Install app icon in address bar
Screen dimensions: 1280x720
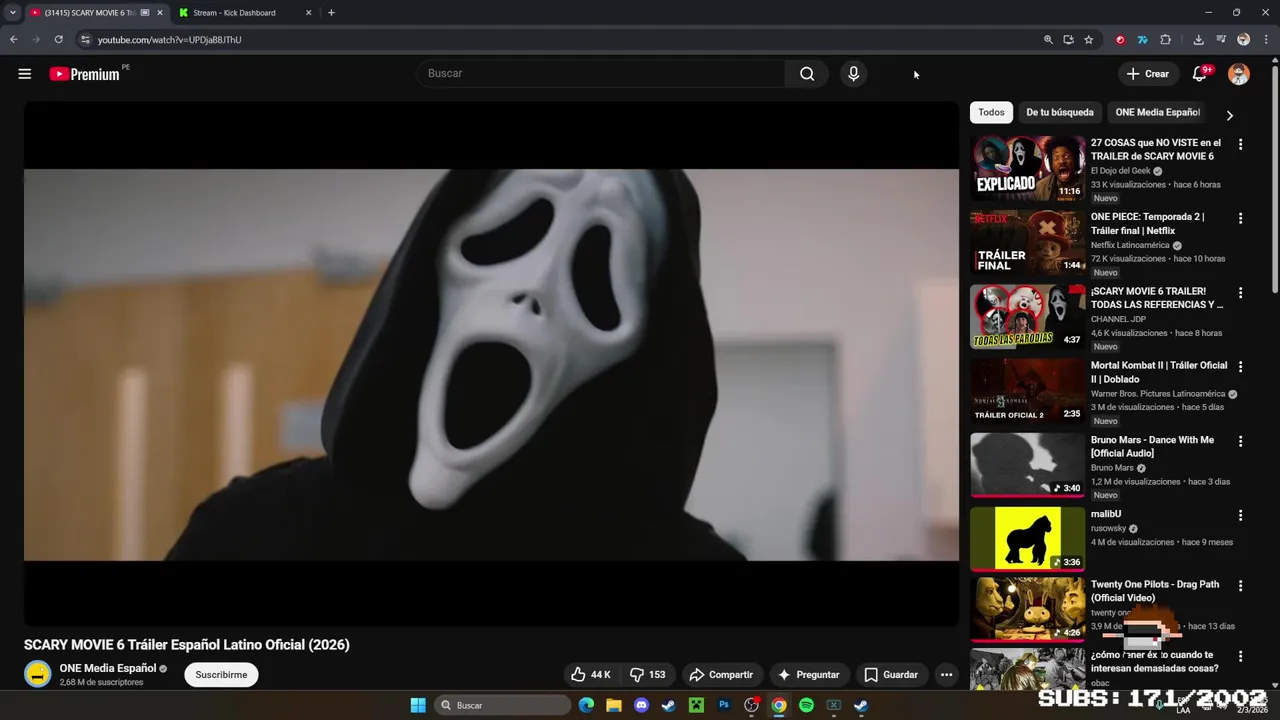[1068, 40]
